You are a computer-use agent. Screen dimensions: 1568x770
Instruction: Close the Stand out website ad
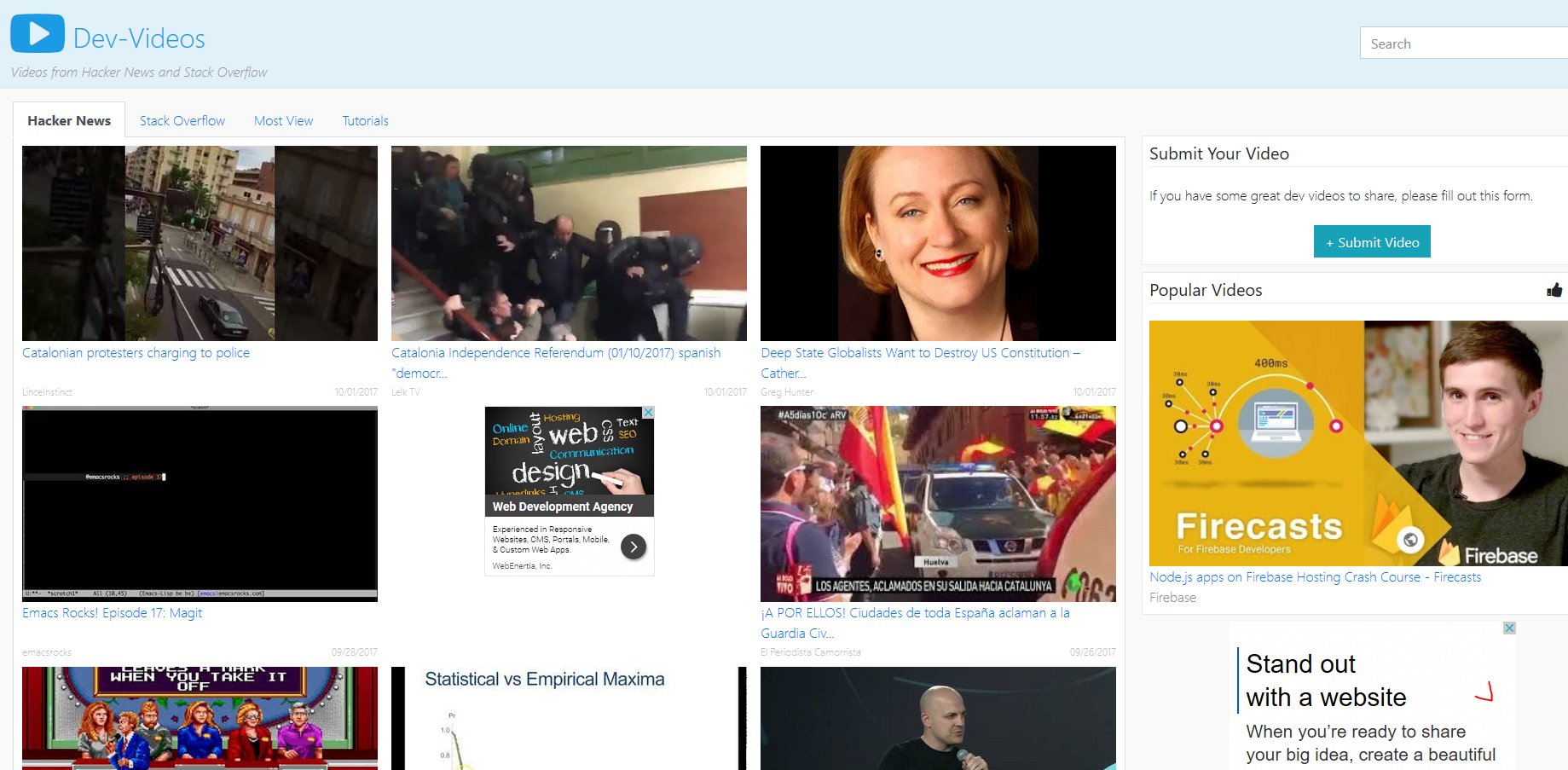tap(1509, 628)
